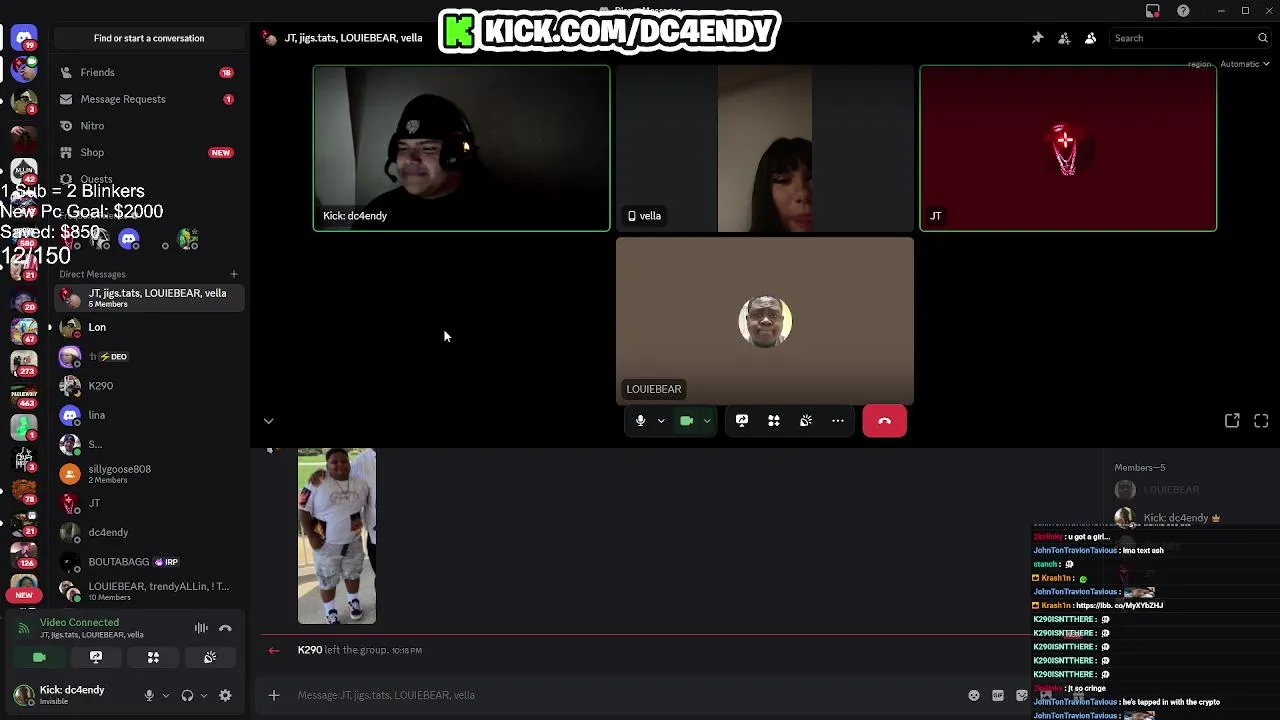Click the K290 name in left-the-group message
Viewport: 1280px width, 720px height.
tap(310, 650)
